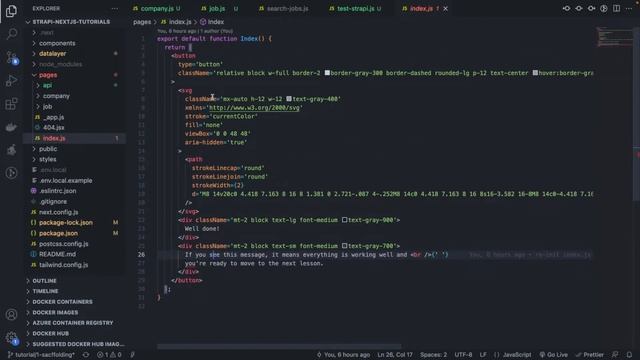Switch to test-strapi.js tab
The image size is (640, 360).
coord(356,8)
